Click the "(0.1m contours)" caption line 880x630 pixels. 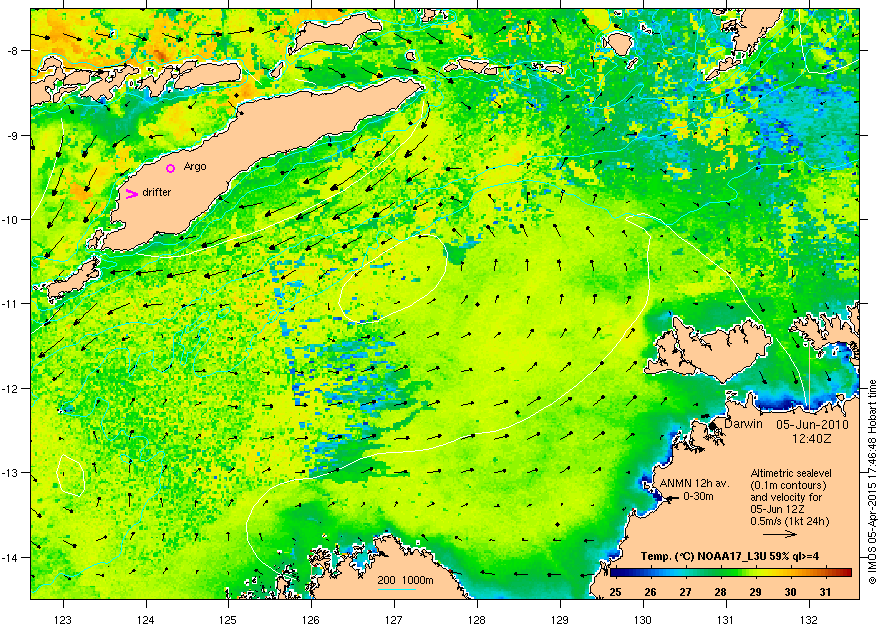[x=788, y=485]
